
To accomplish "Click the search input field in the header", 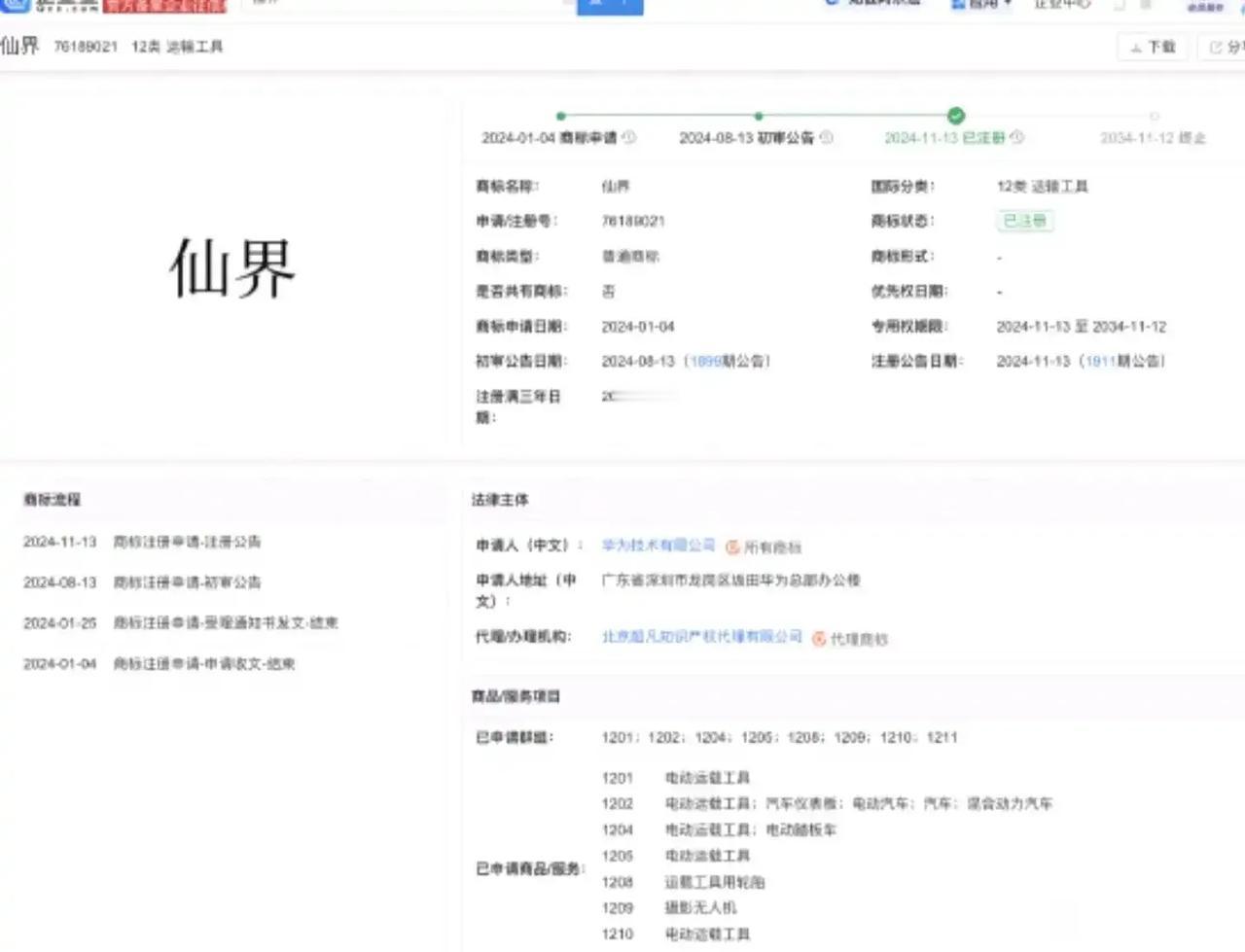I will (409, 5).
